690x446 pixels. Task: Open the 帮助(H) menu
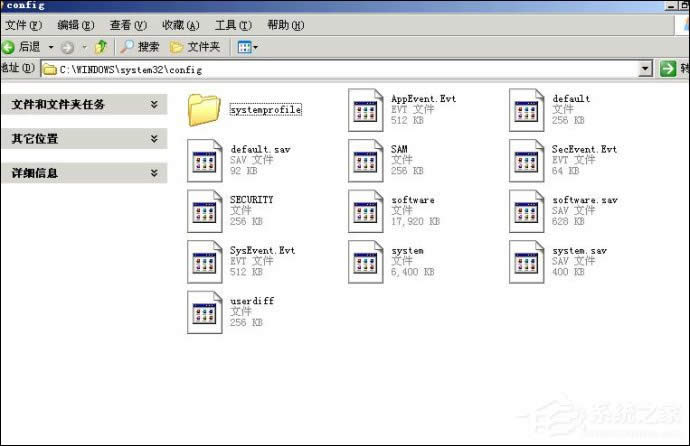286,25
